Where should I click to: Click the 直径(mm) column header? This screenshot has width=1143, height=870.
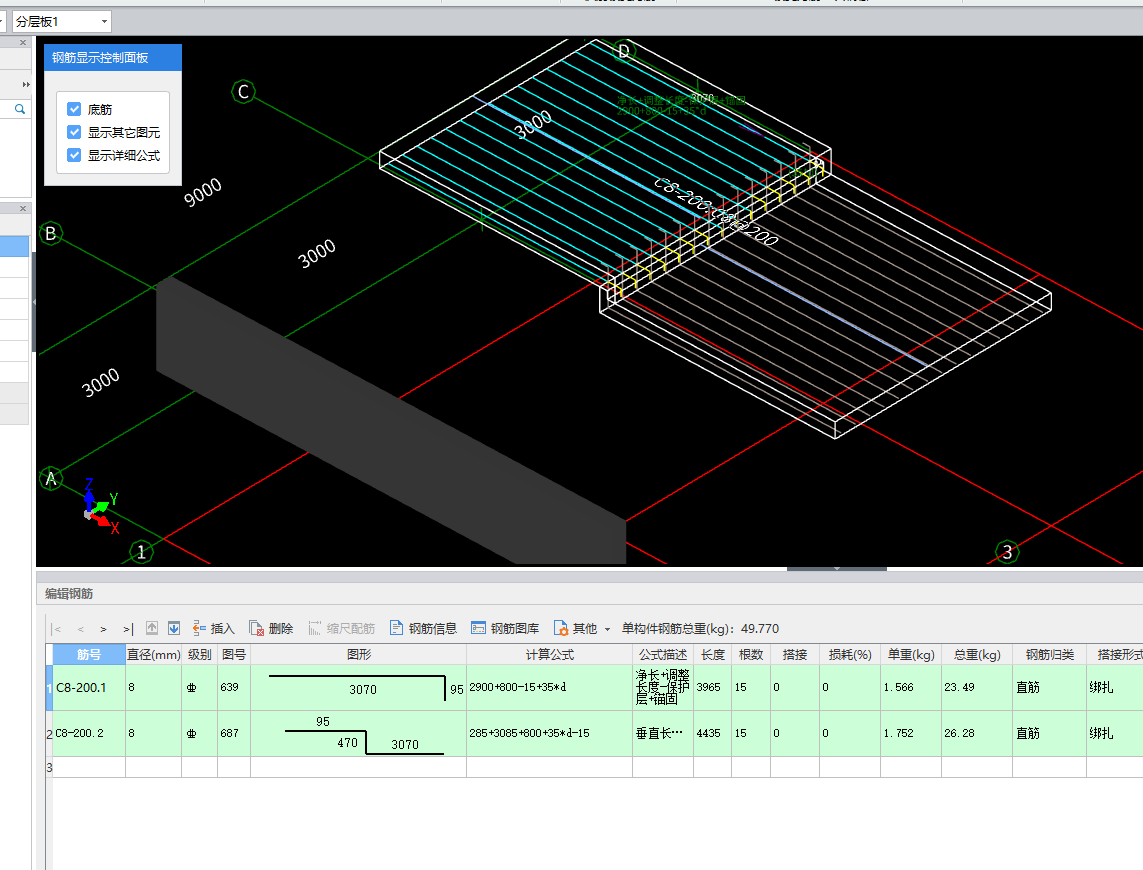(154, 655)
